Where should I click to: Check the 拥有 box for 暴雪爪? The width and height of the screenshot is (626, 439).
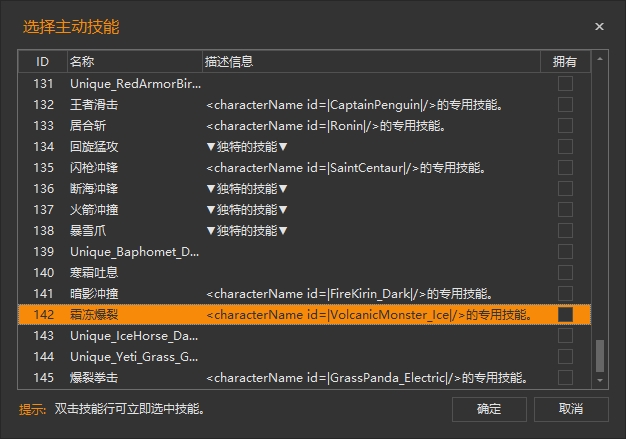tap(565, 231)
